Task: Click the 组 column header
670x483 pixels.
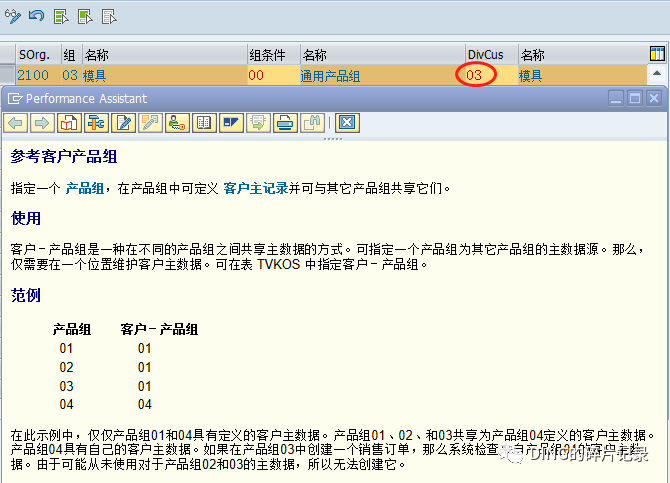Action: click(72, 55)
